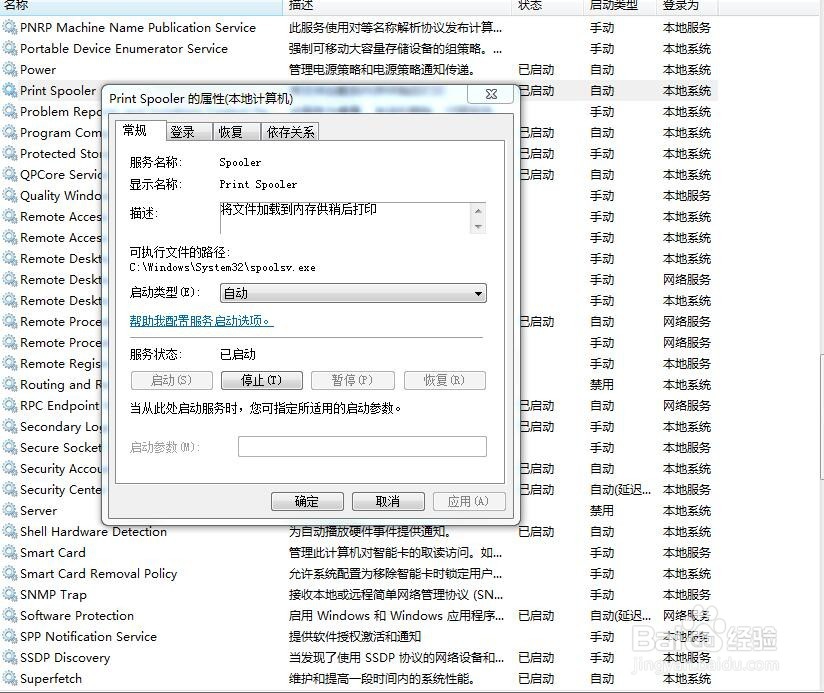Click the SNMP Trap service gear icon
Screen dimensions: 824x693
[x=9, y=594]
